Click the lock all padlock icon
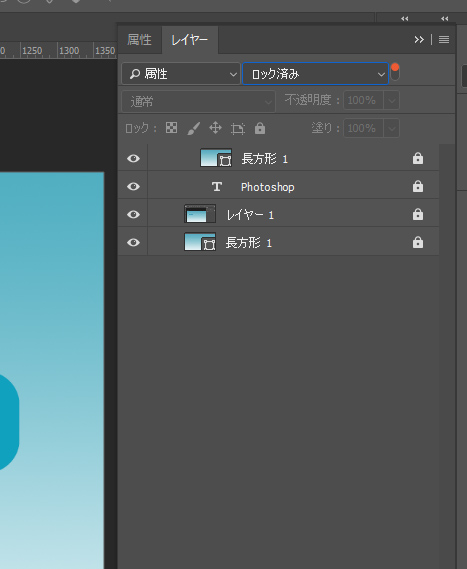467x569 pixels. [x=260, y=128]
